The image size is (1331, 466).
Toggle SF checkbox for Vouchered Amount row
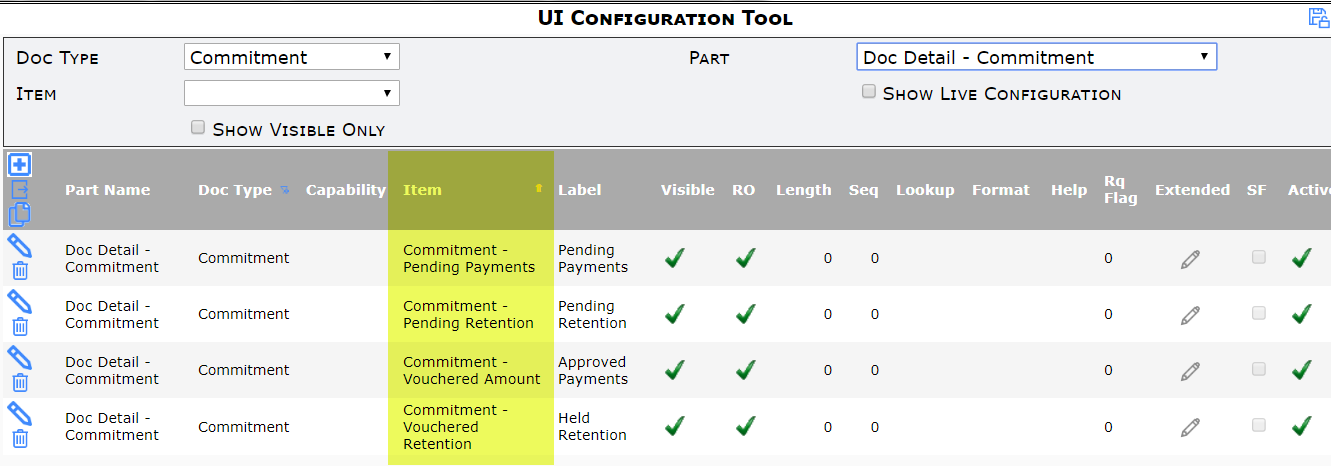(1258, 369)
